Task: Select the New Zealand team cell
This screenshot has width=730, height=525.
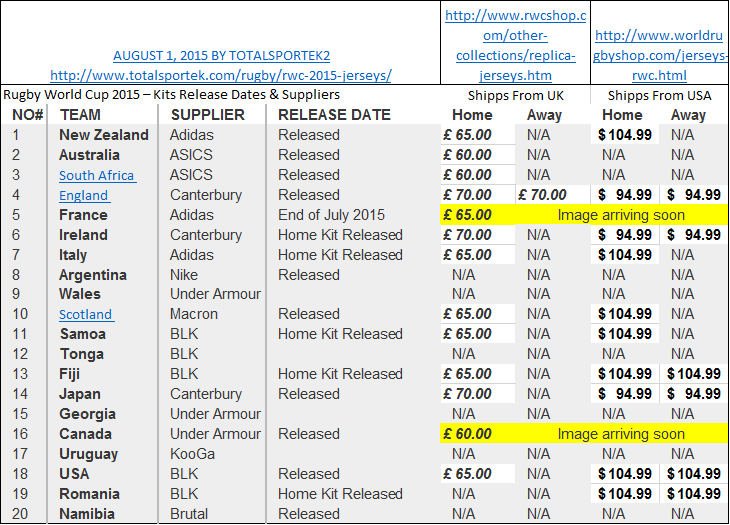Action: 103,135
